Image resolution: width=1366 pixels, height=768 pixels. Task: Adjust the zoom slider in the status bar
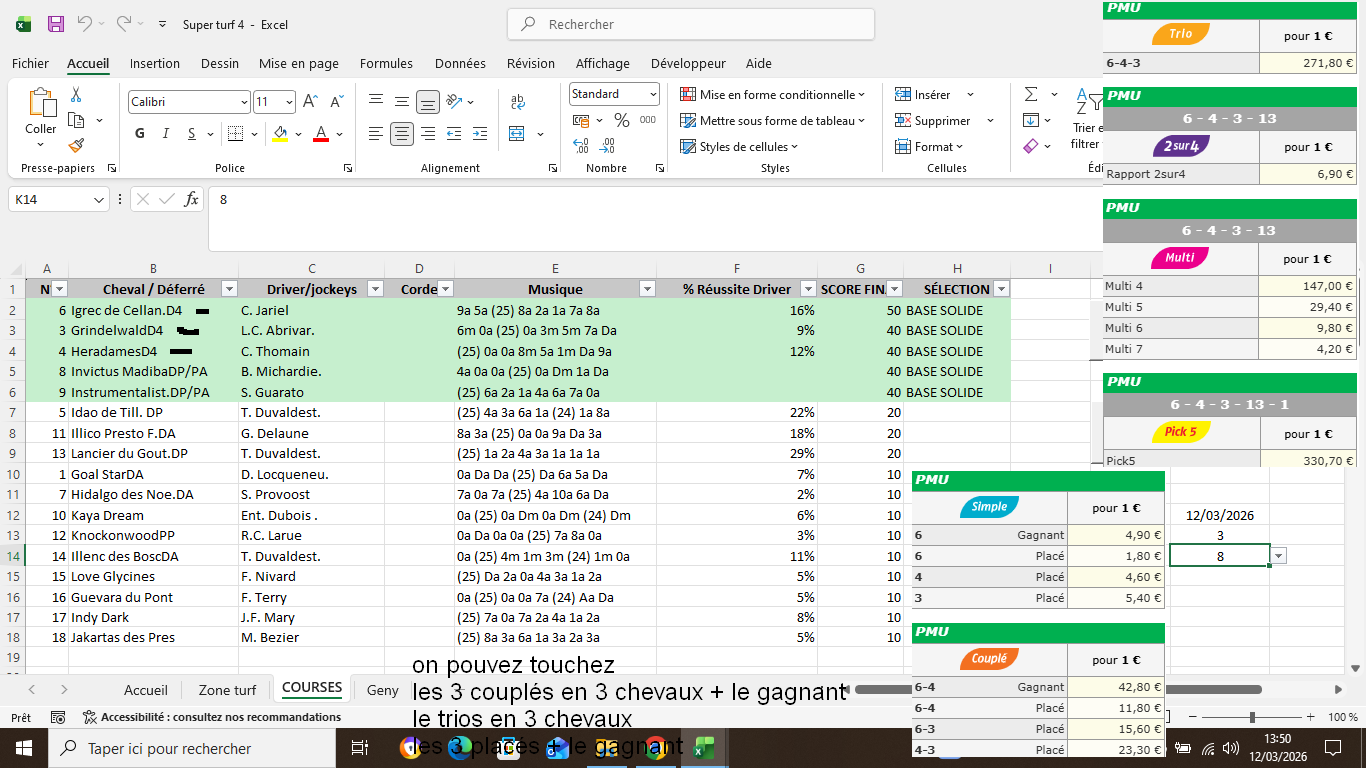pos(1252,717)
